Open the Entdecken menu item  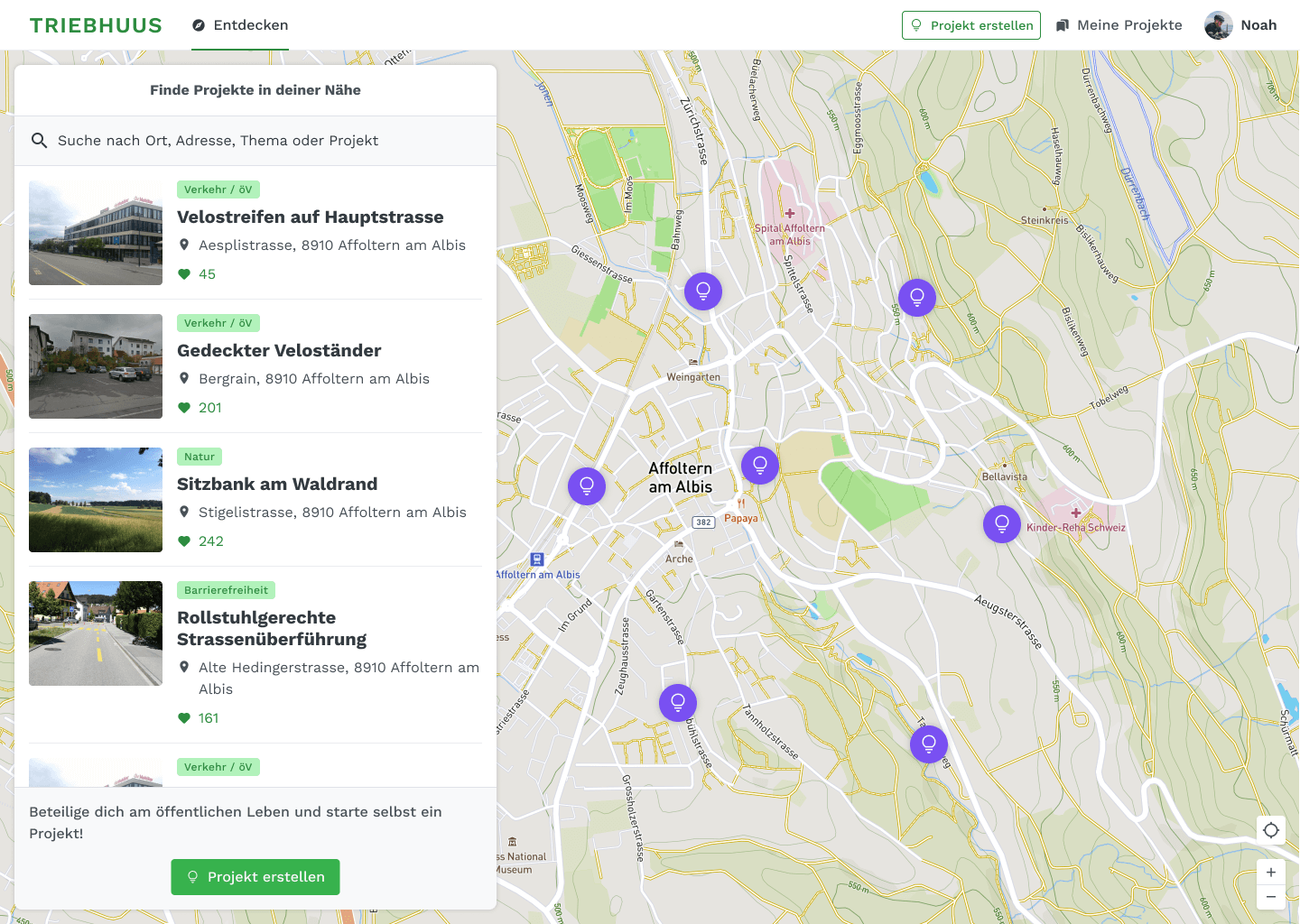pos(250,25)
